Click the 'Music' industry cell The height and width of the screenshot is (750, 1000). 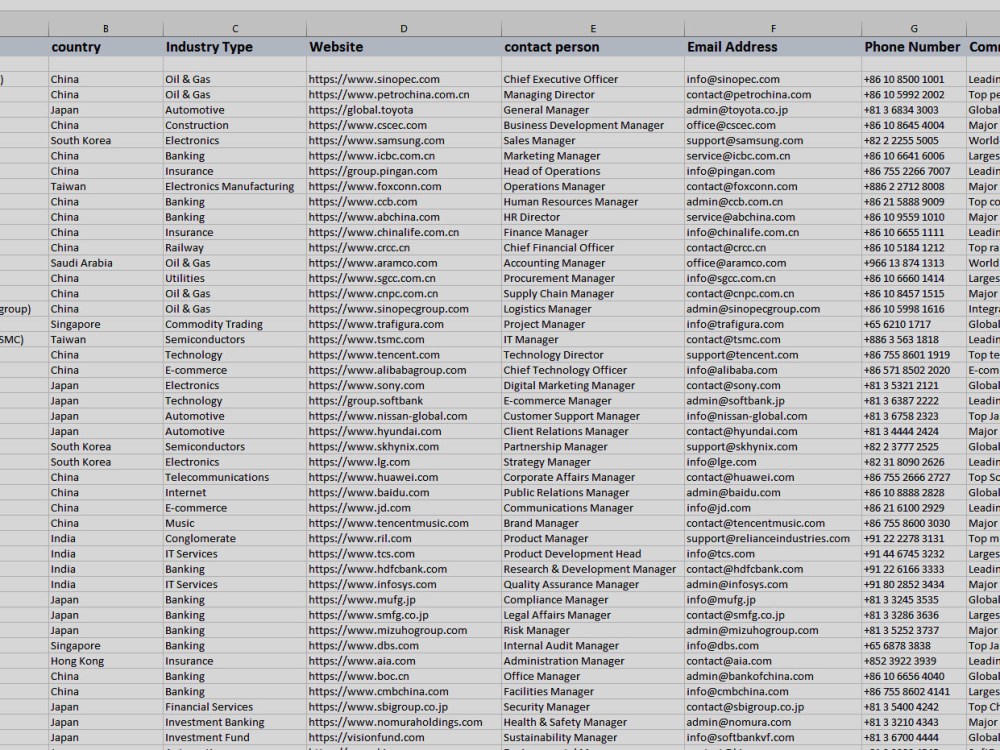[x=235, y=523]
